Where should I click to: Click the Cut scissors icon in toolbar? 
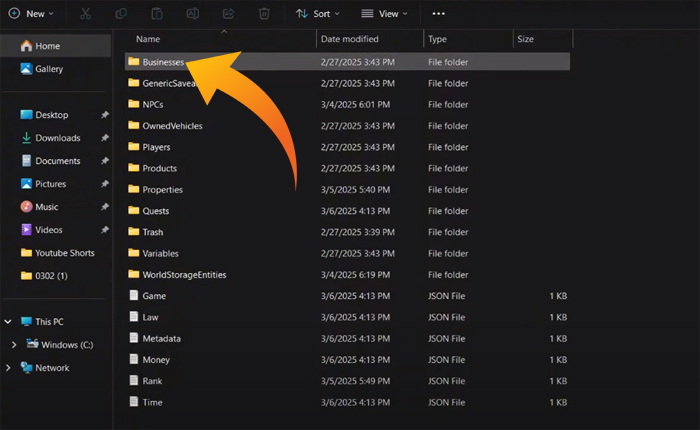point(85,14)
